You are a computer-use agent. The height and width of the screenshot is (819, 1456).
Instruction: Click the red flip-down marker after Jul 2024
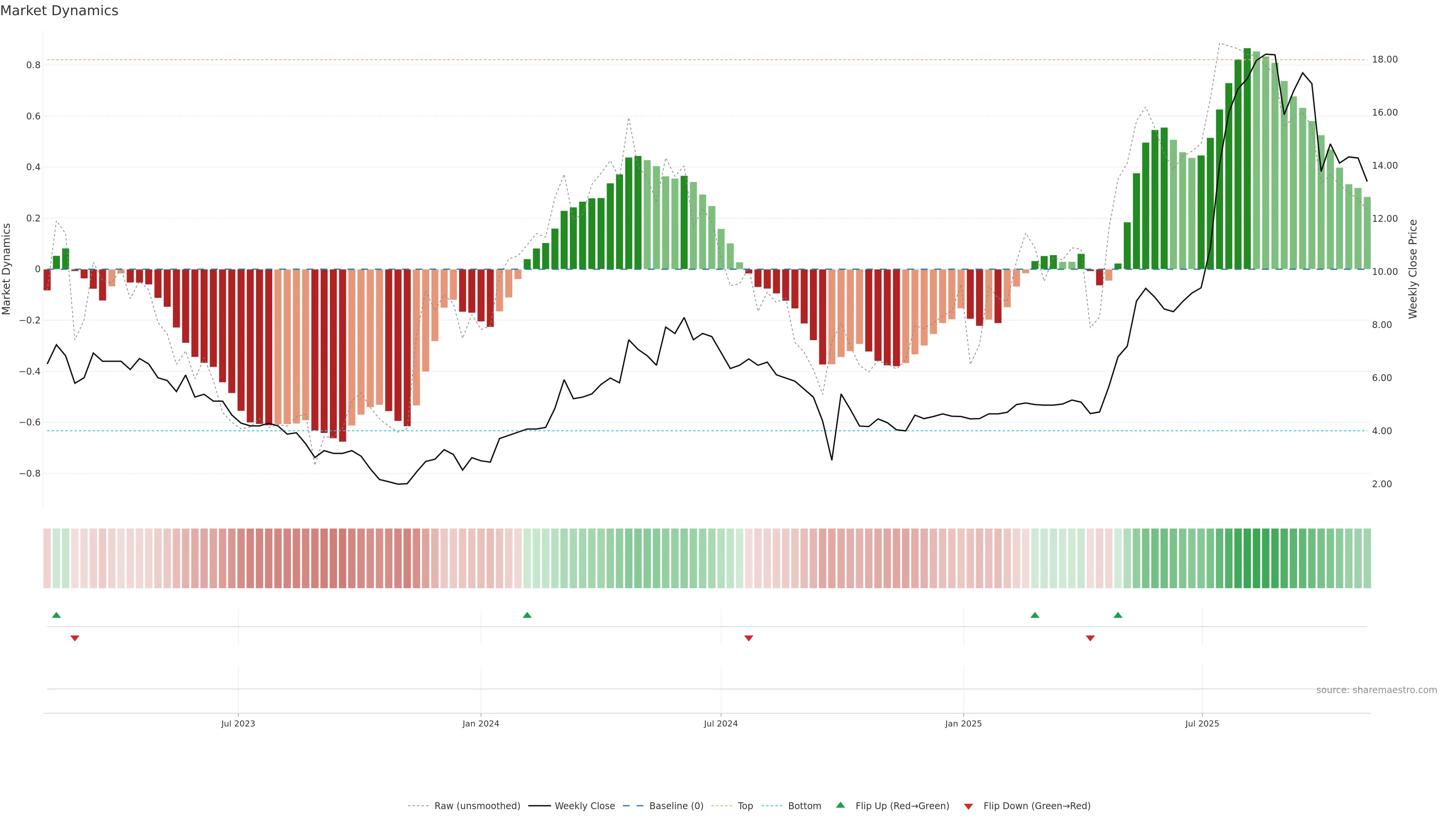click(x=748, y=638)
